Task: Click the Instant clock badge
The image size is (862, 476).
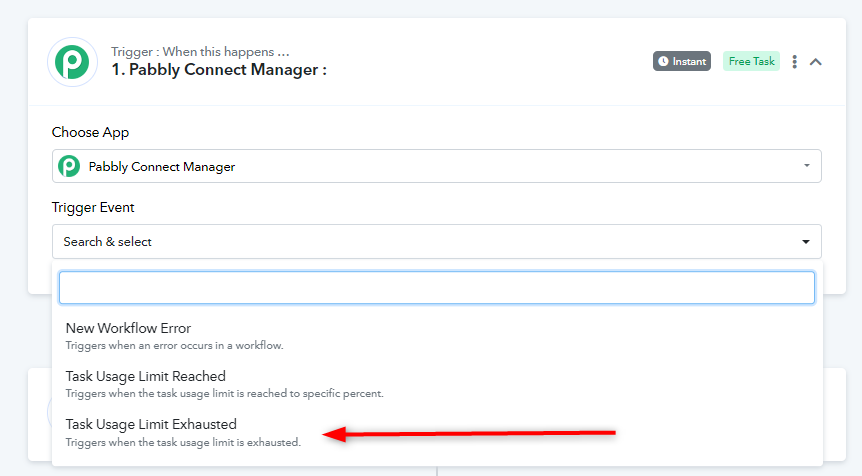Action: [x=682, y=62]
